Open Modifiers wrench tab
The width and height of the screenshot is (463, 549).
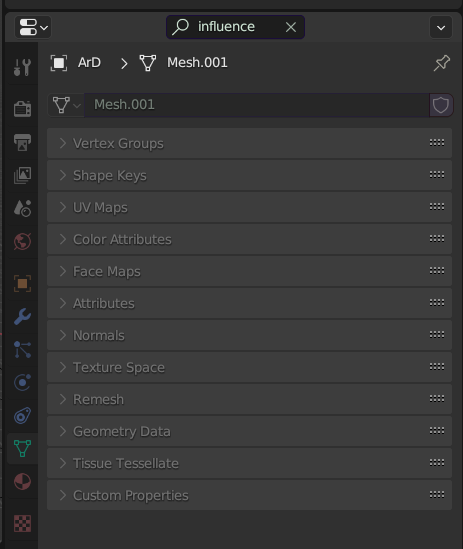[x=22, y=317]
